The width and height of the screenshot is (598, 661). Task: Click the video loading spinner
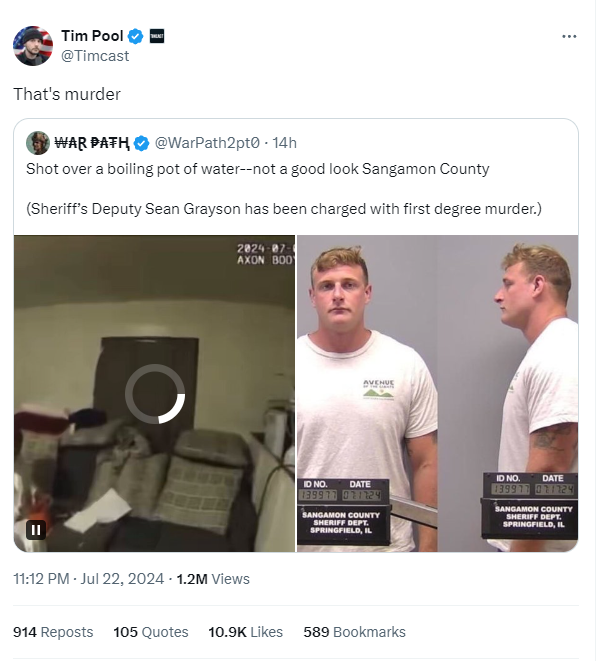155,394
